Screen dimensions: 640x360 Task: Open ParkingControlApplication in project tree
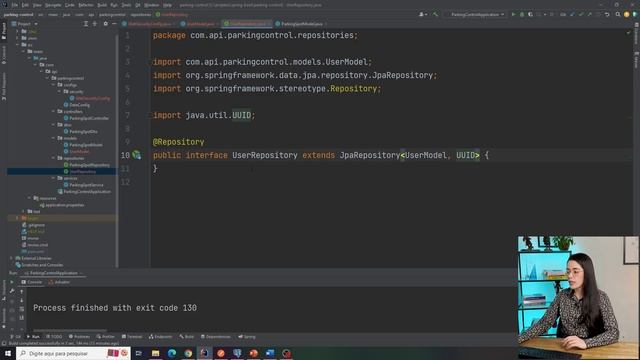[x=87, y=191]
